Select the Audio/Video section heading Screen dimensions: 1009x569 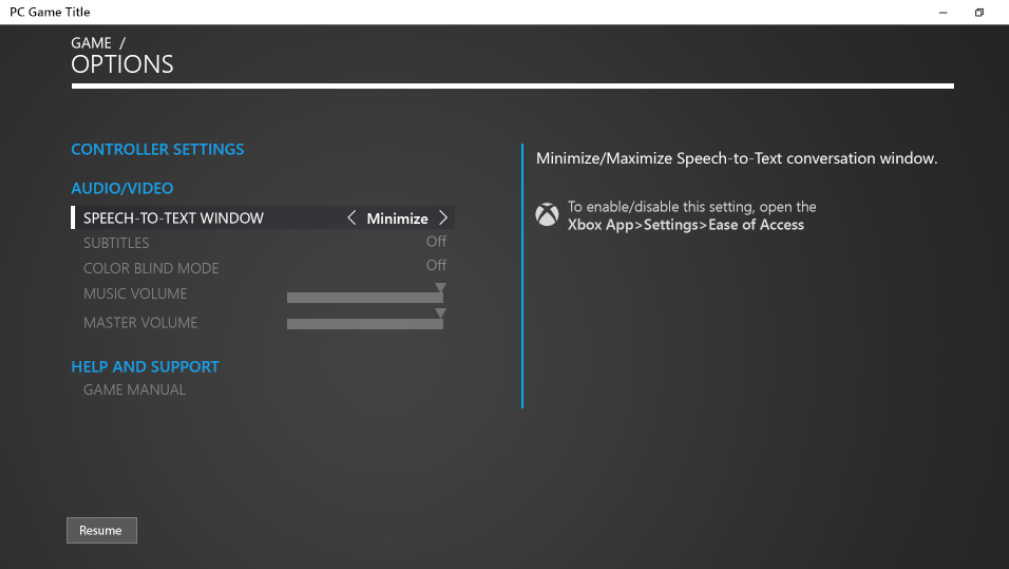pyautogui.click(x=122, y=189)
